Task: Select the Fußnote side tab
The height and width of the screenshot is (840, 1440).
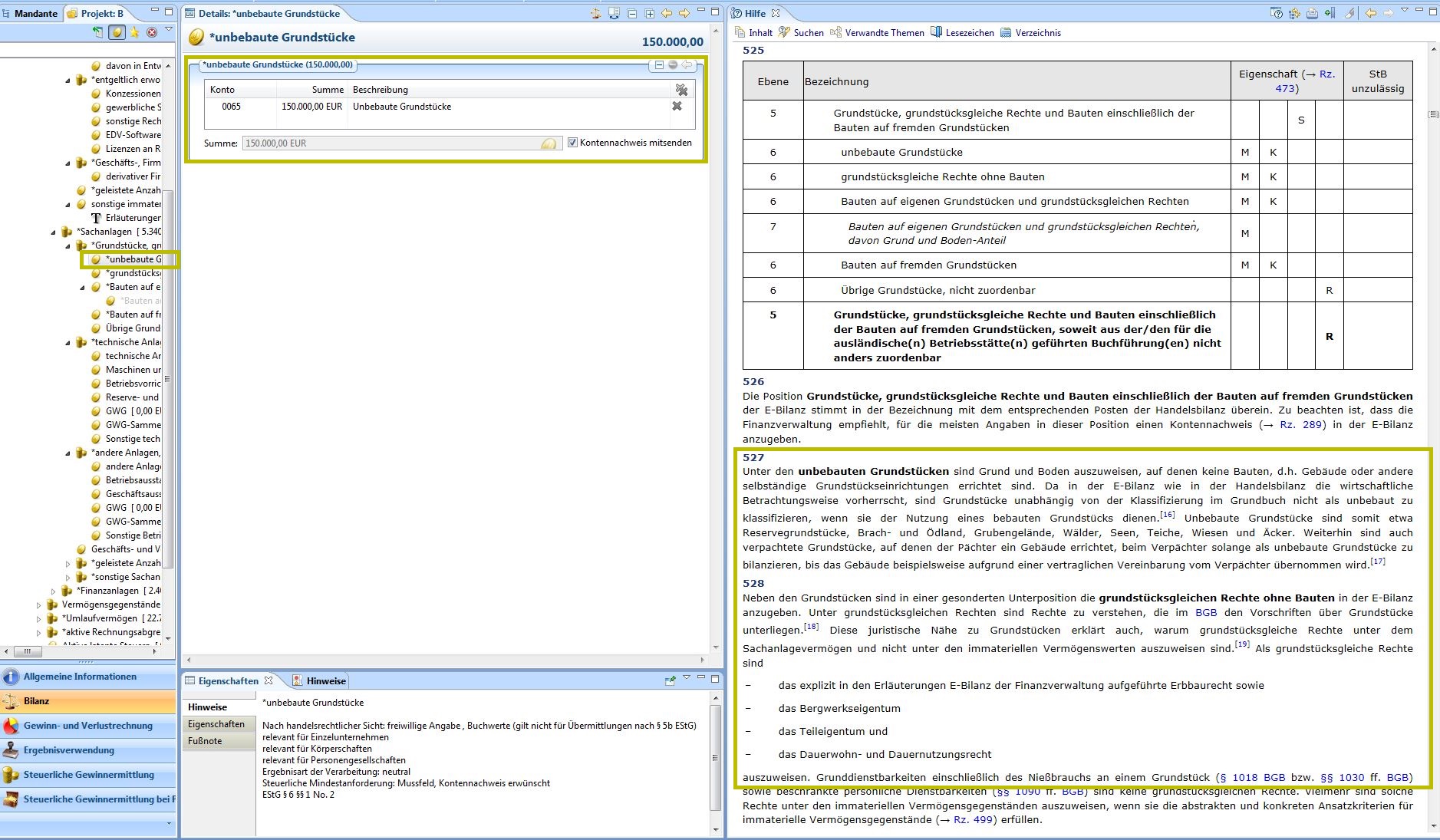Action: (218, 741)
